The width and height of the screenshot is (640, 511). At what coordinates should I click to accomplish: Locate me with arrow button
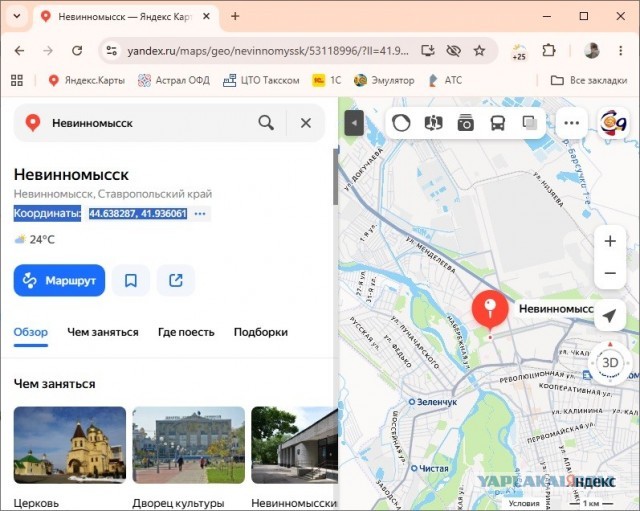(x=610, y=315)
